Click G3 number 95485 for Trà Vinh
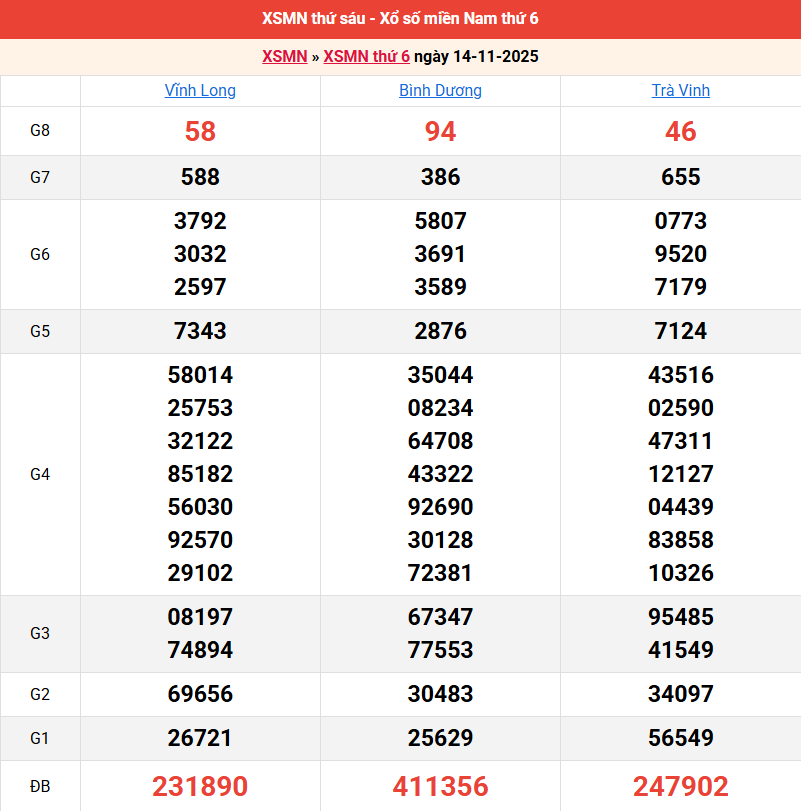The height and width of the screenshot is (811, 801). pos(680,617)
